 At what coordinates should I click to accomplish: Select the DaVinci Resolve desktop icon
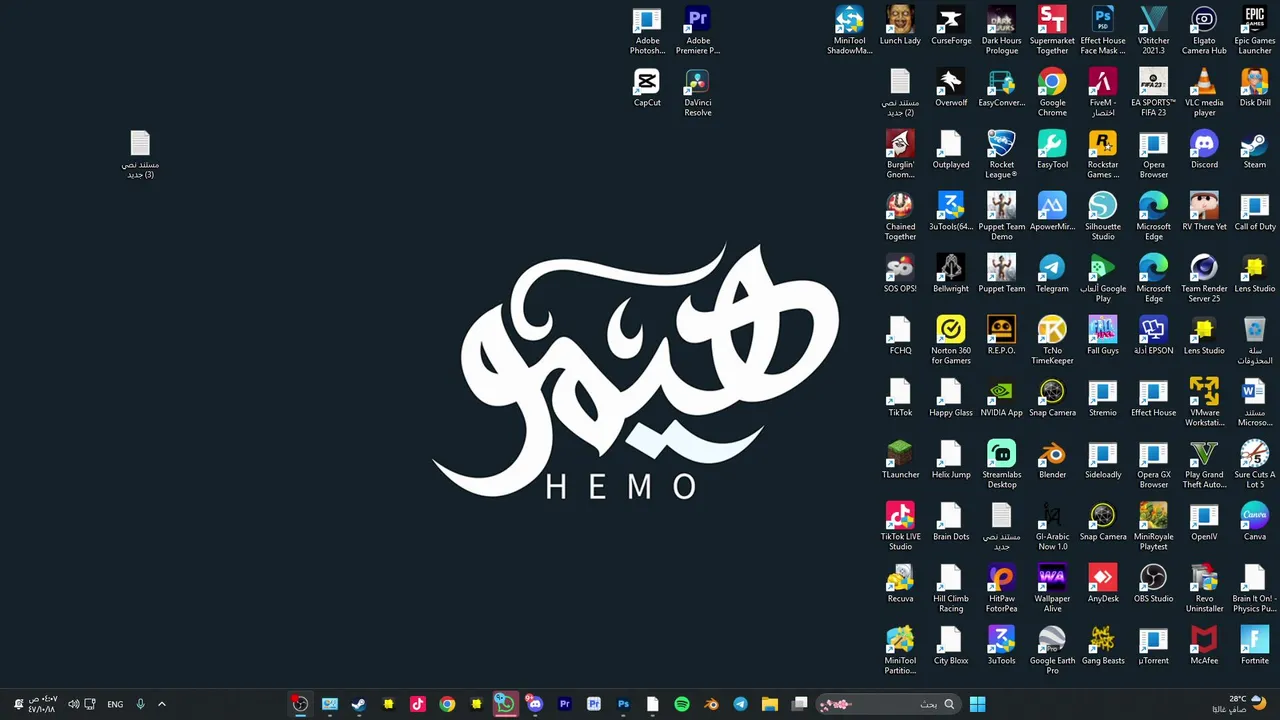(x=698, y=93)
